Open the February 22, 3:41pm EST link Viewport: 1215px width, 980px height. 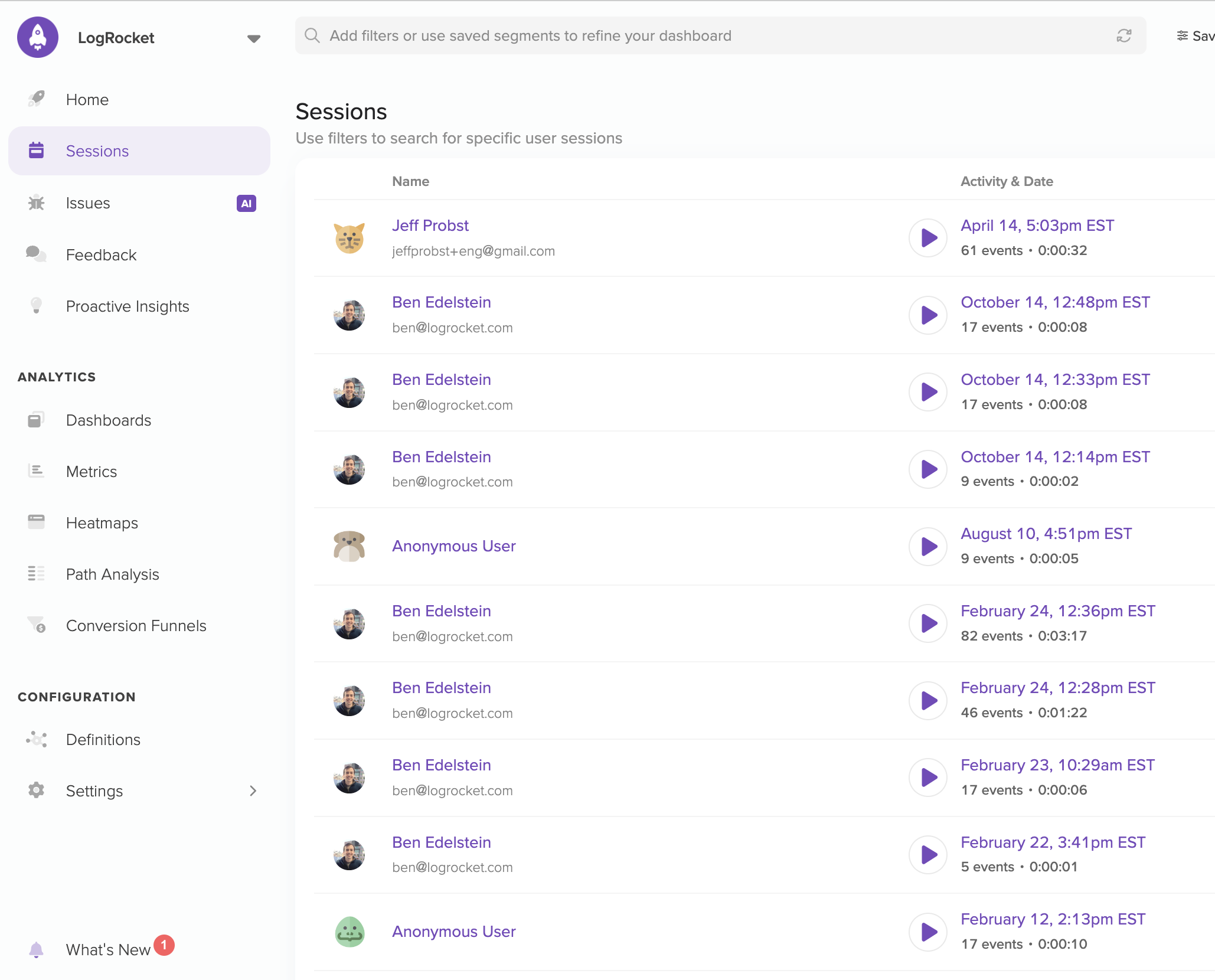tap(1053, 842)
